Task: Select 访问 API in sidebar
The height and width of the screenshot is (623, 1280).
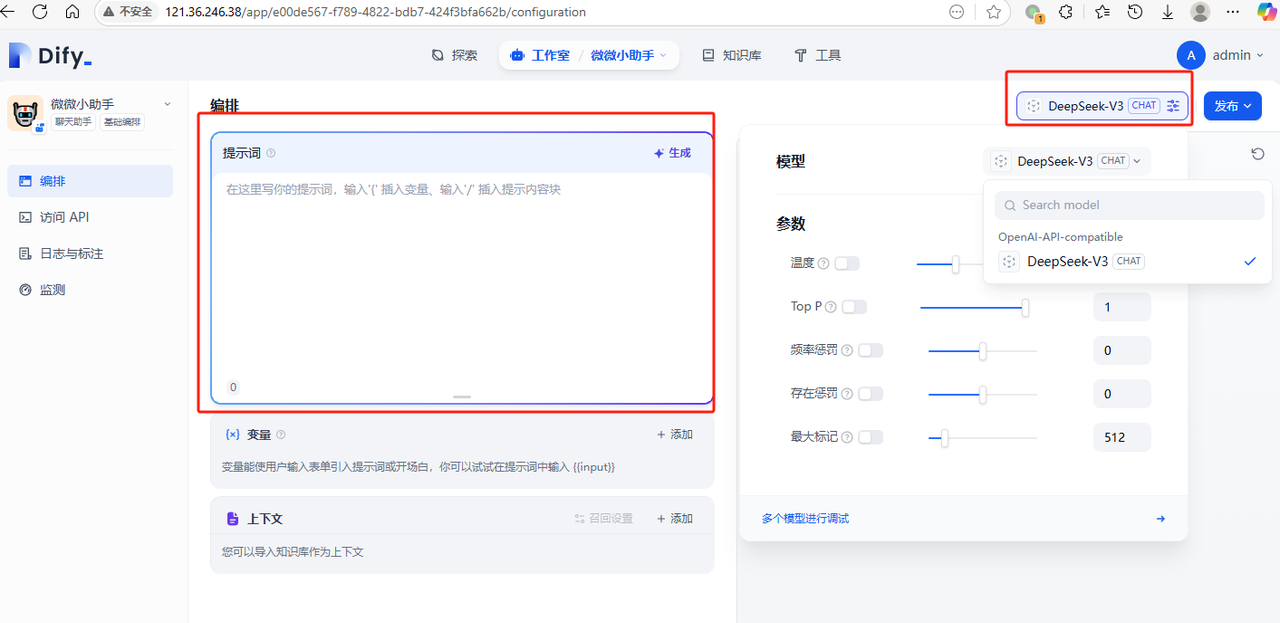Action: (64, 217)
